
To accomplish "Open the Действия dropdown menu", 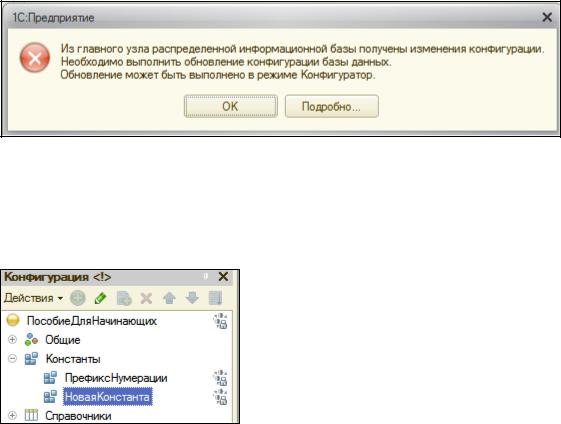I will click(x=33, y=298).
